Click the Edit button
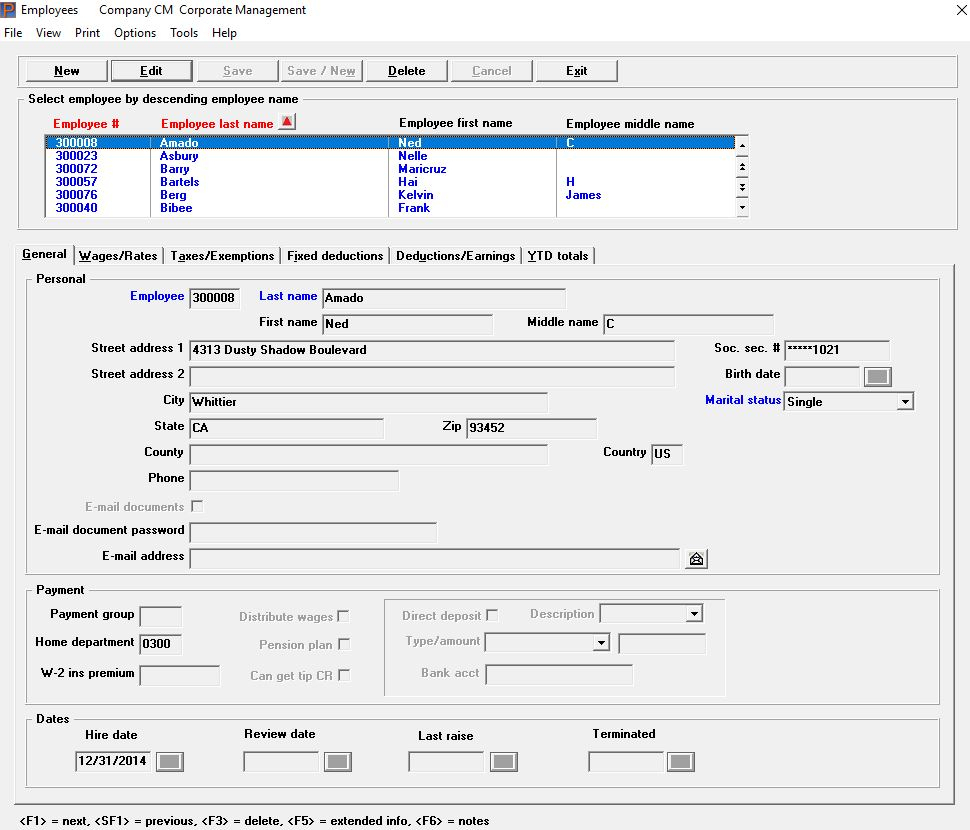 click(151, 71)
